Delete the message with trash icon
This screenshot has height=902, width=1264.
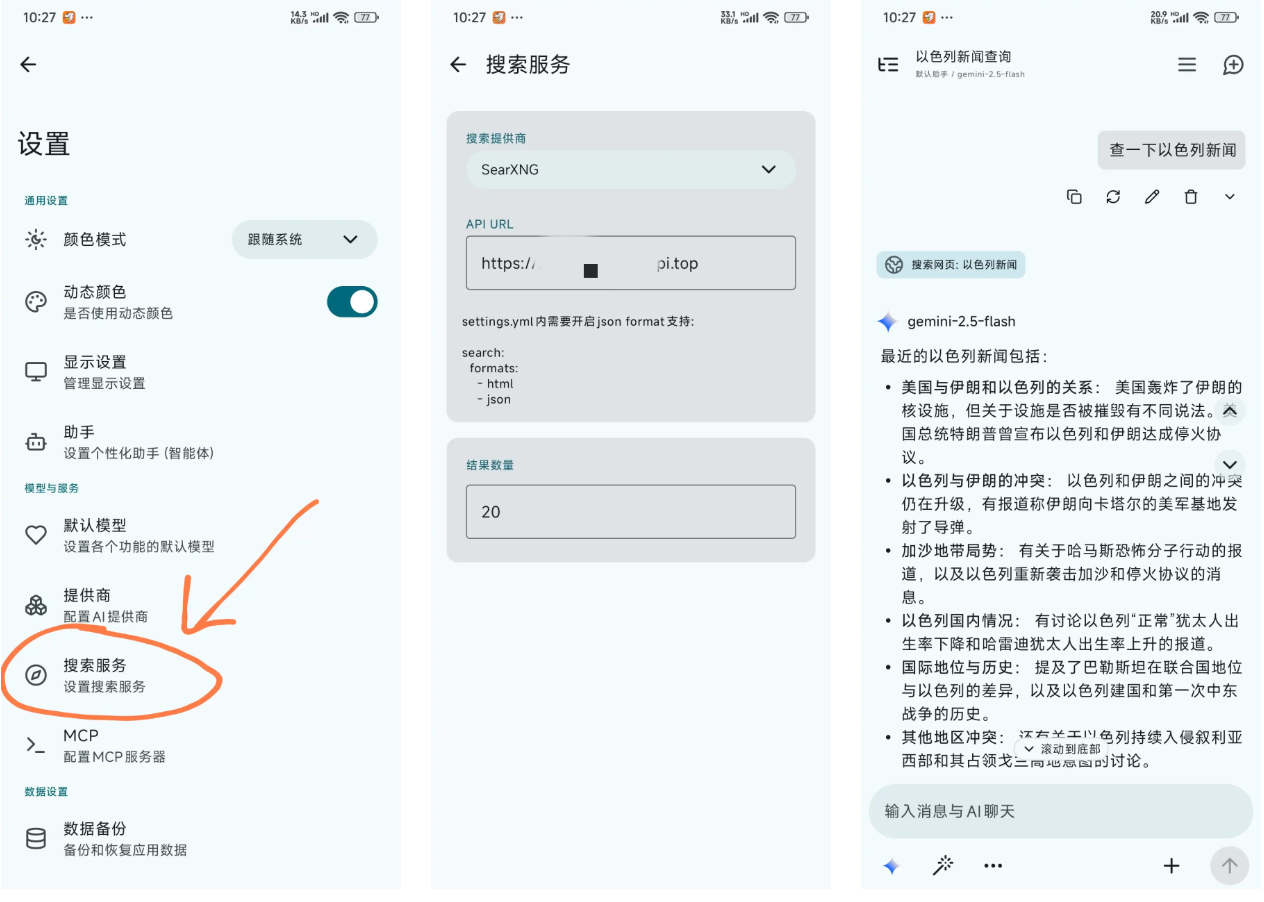[x=1191, y=197]
